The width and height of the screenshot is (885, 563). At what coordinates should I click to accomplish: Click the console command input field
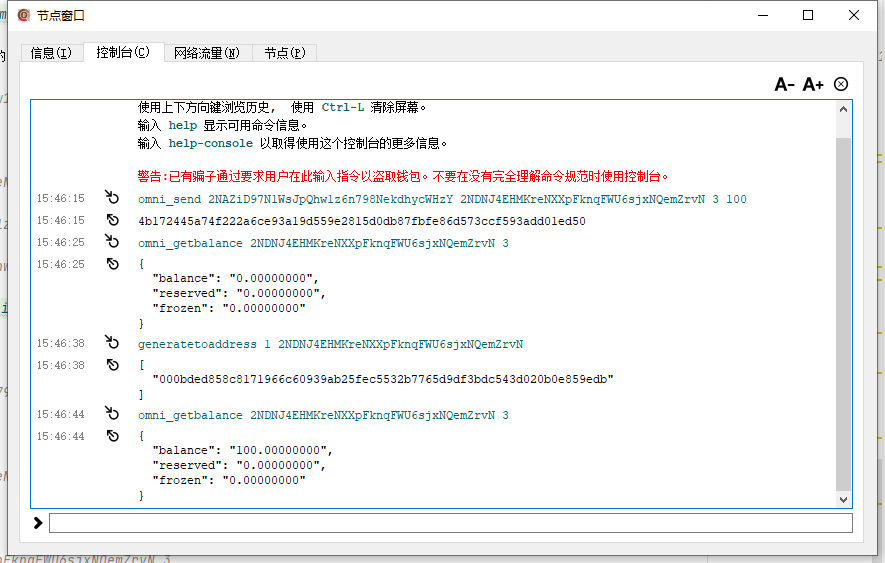[450, 523]
